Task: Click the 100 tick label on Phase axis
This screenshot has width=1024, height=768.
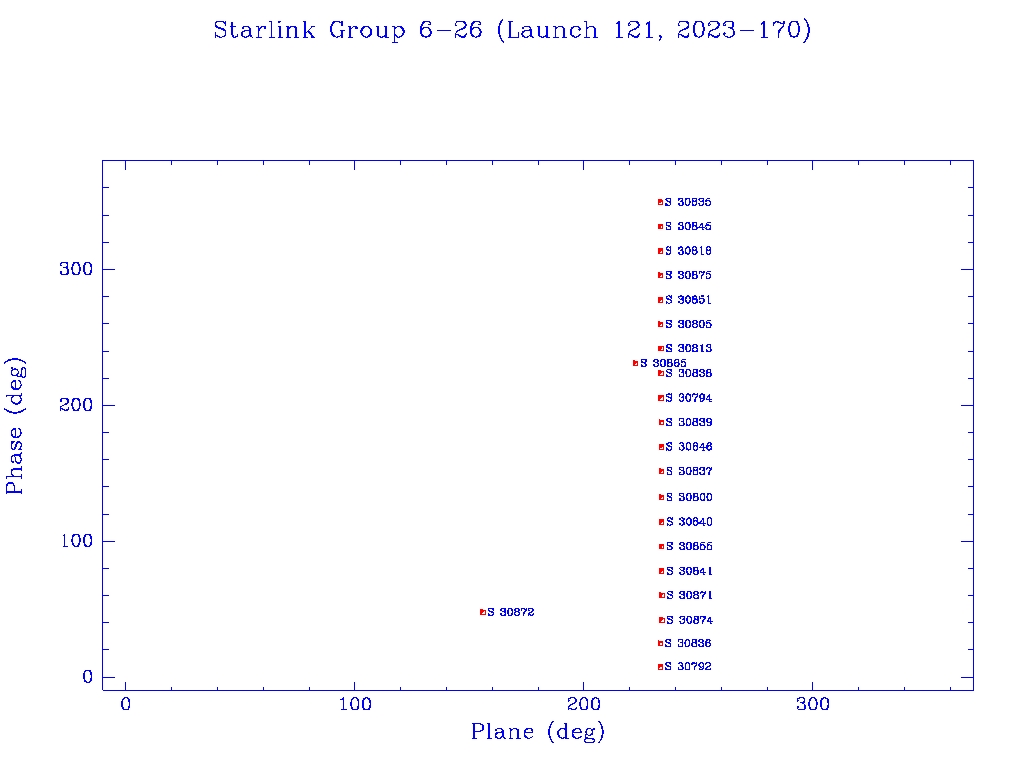Action: [76, 541]
